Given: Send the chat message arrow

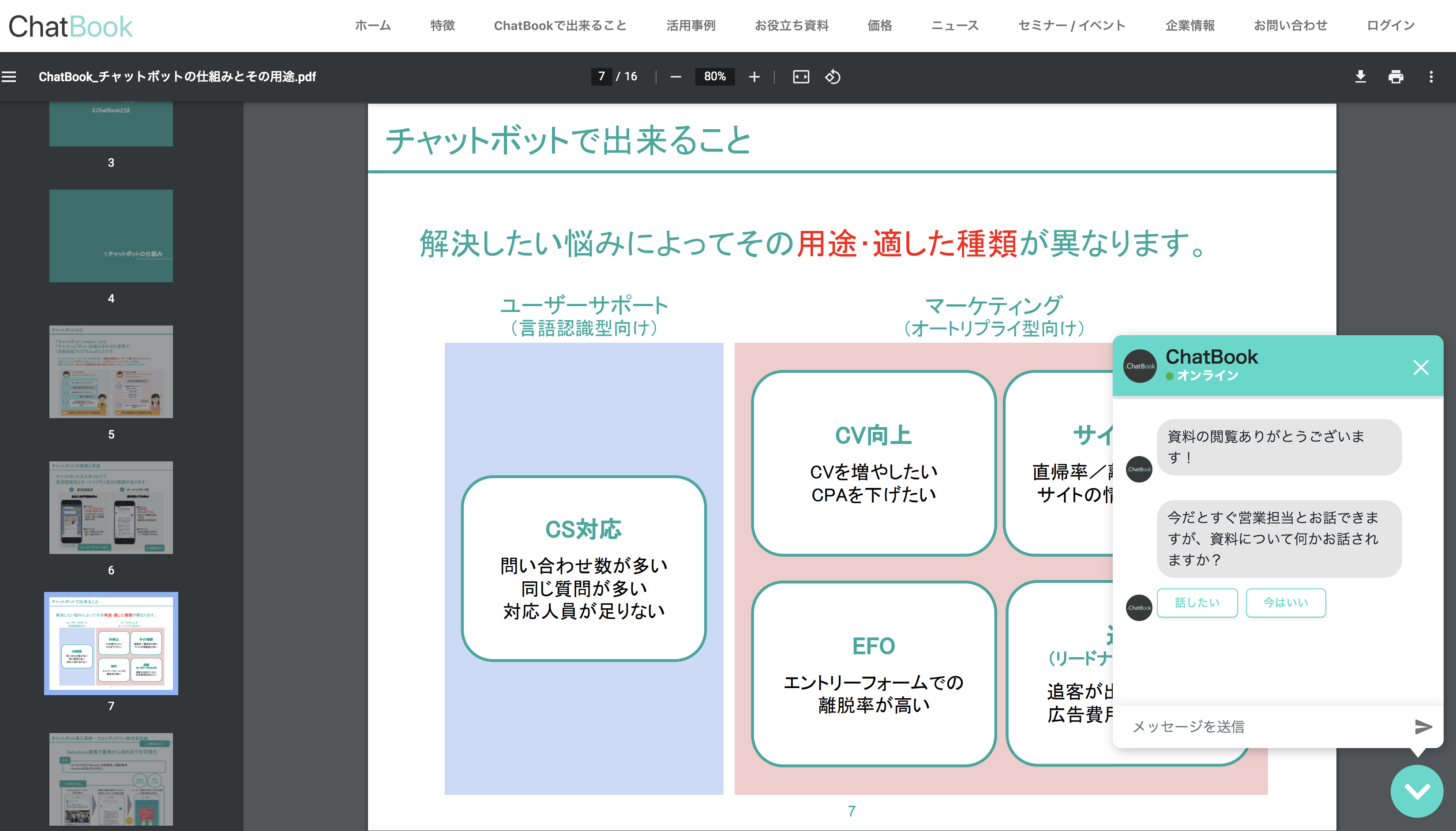Looking at the screenshot, I should tap(1423, 726).
